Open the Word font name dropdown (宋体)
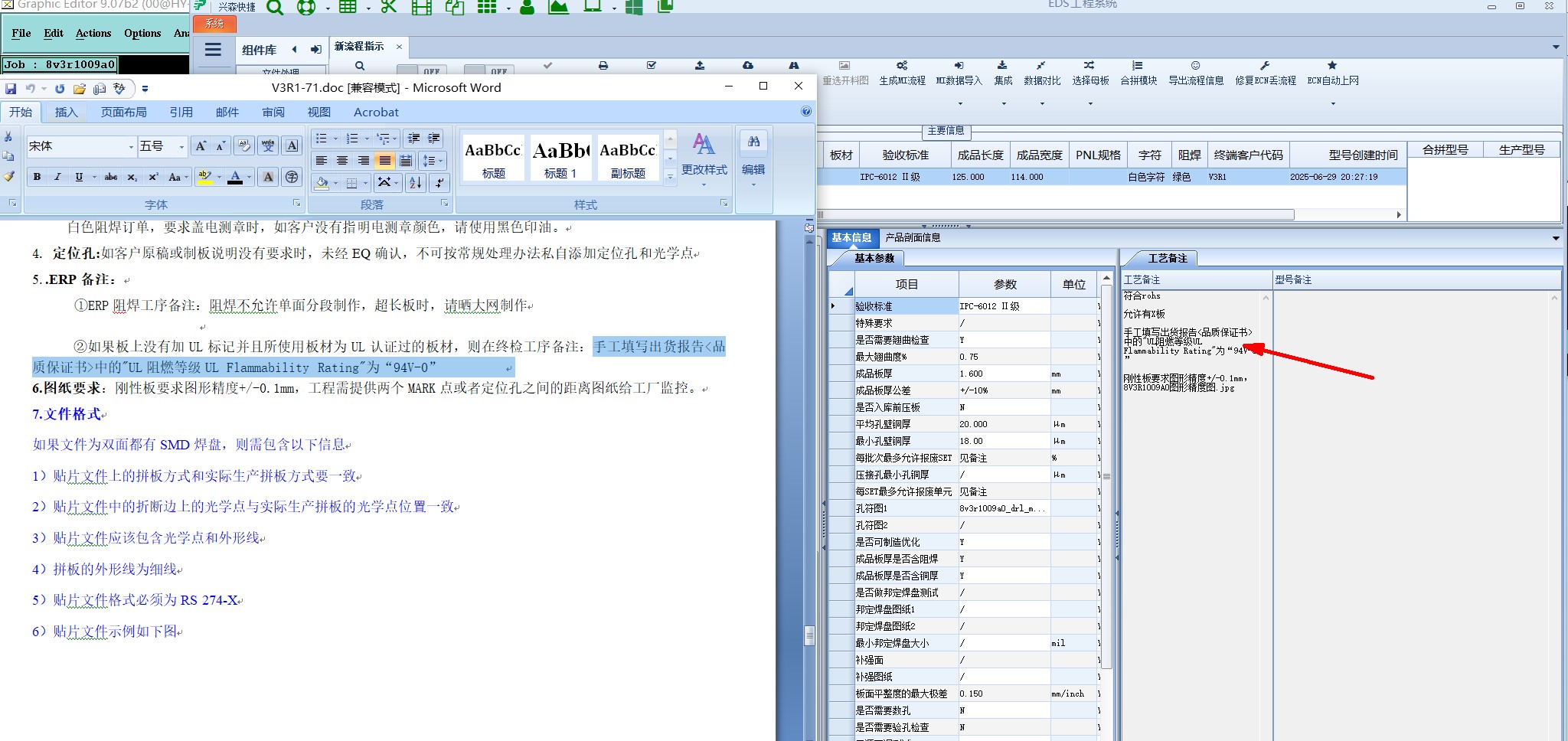This screenshot has height=741, width=1568. [131, 146]
